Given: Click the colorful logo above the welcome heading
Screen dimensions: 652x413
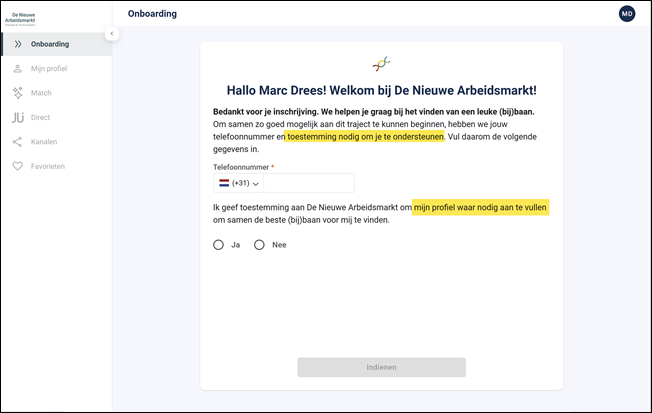Looking at the screenshot, I should click(x=381, y=64).
